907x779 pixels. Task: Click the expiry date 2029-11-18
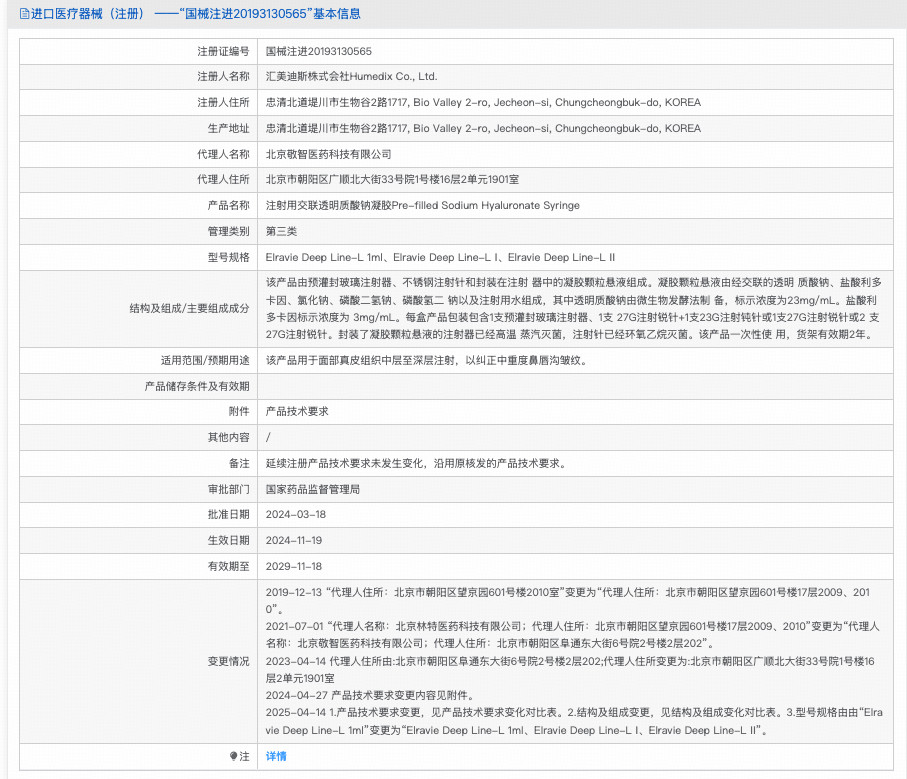pyautogui.click(x=295, y=566)
